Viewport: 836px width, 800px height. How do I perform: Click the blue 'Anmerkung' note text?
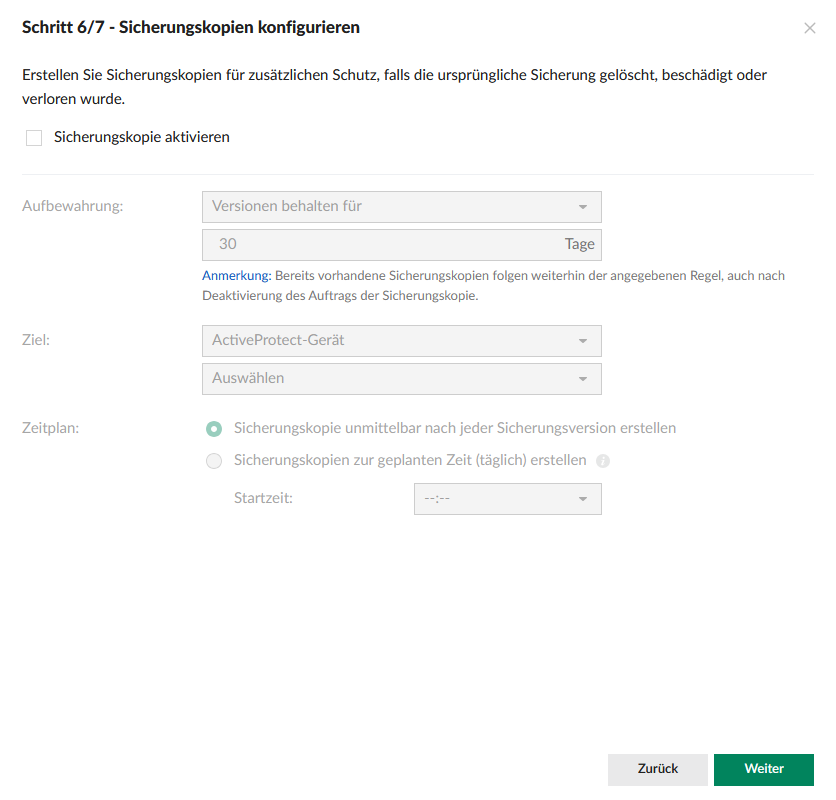point(236,275)
